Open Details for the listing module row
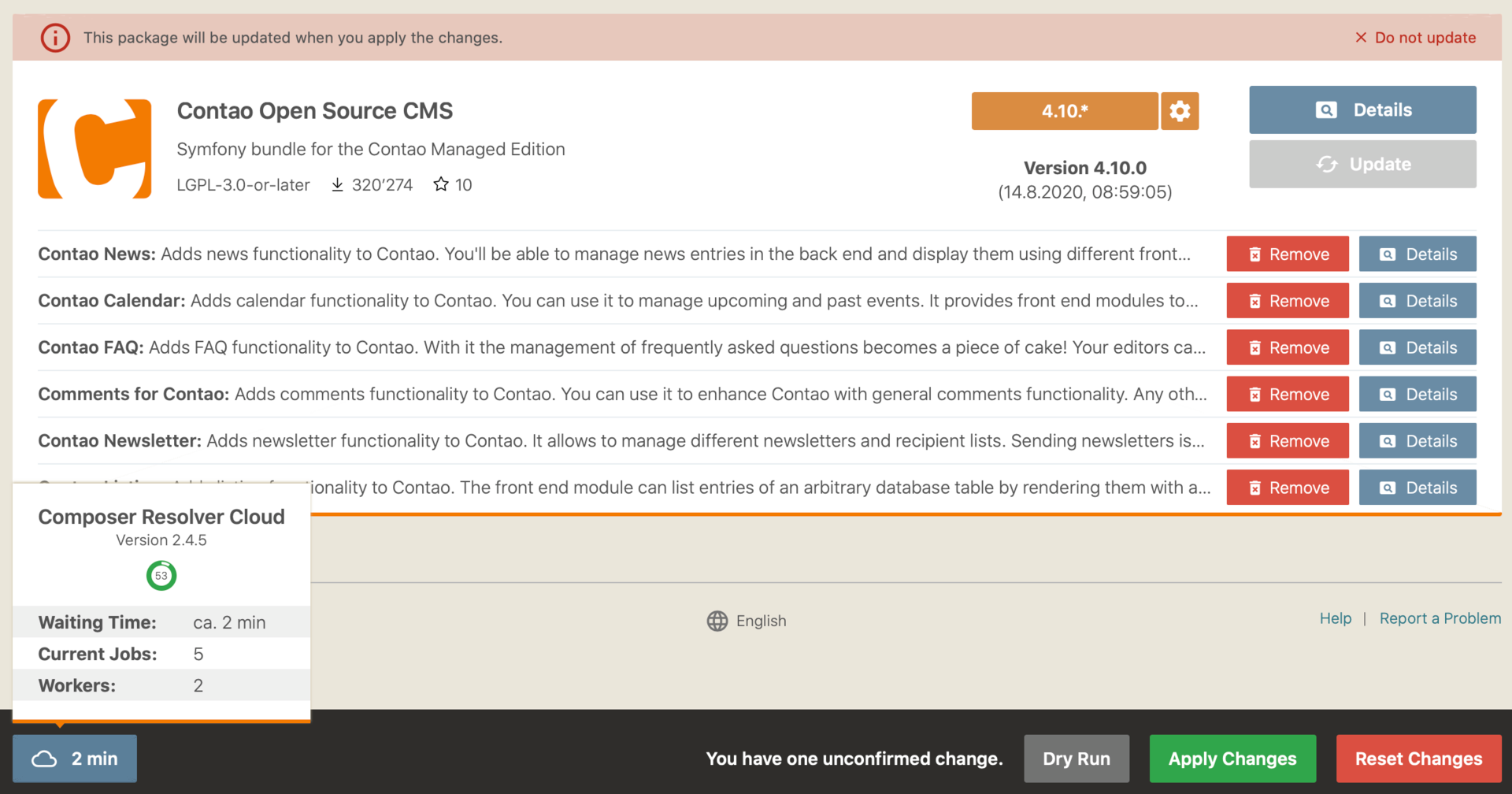 click(1417, 488)
